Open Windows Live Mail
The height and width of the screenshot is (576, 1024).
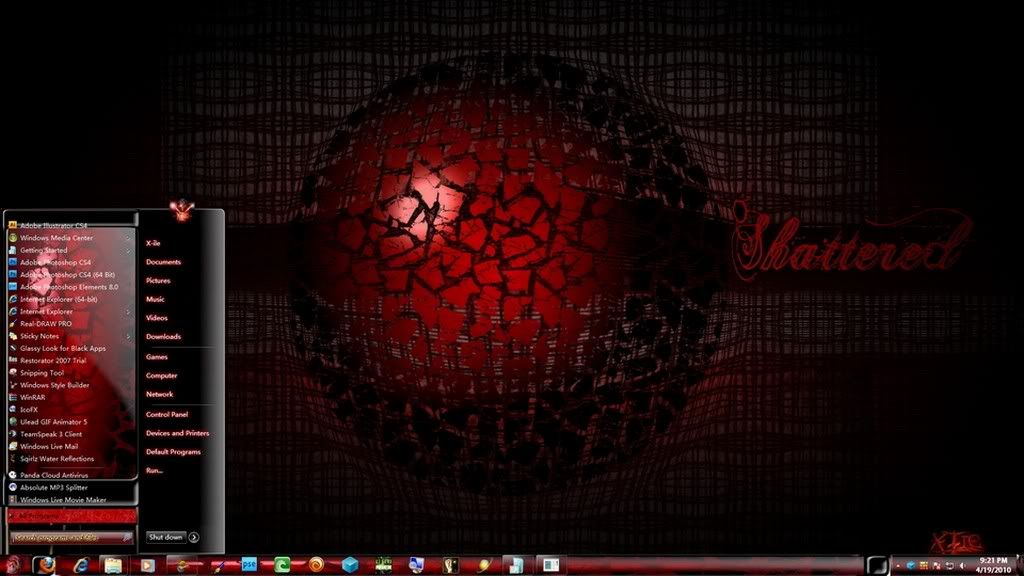click(49, 447)
